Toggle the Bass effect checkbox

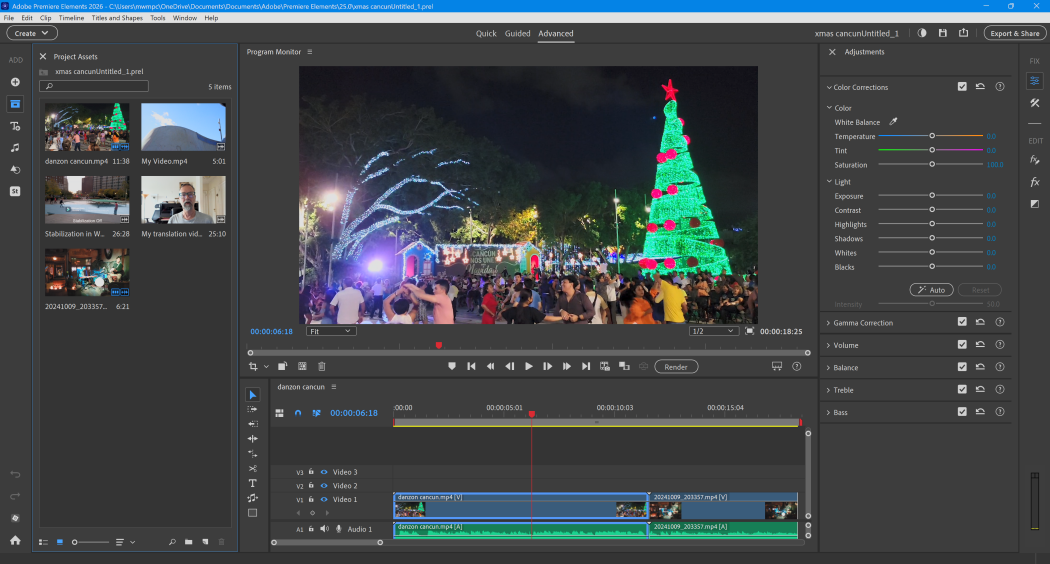962,412
